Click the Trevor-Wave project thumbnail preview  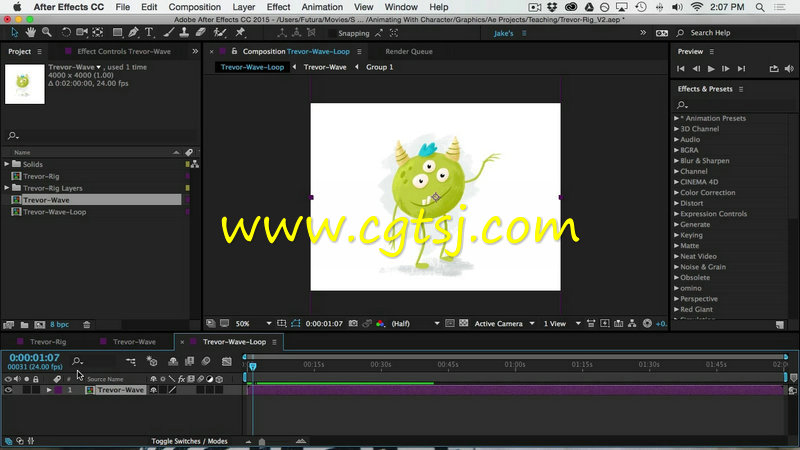24,84
